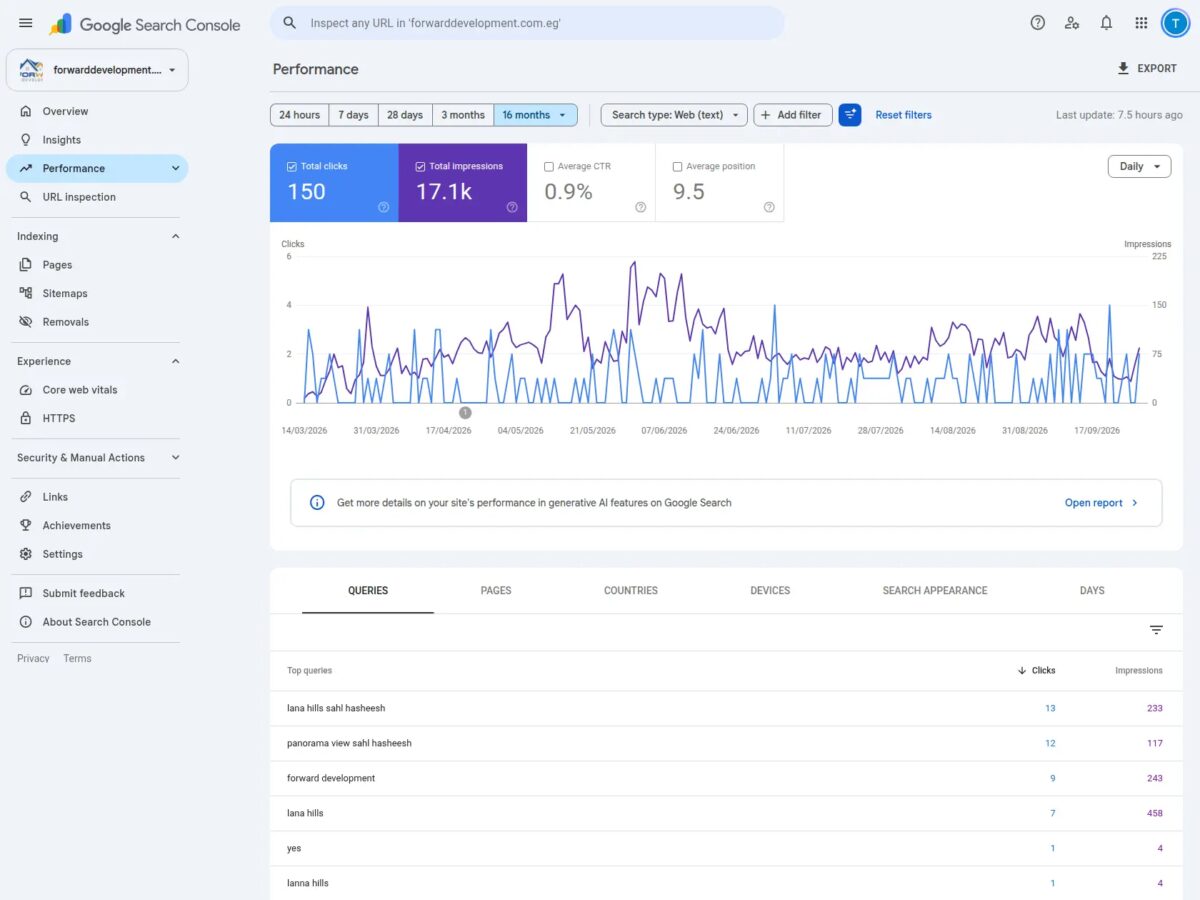Click the Reset filters link
The image size is (1200, 900).
coord(903,115)
